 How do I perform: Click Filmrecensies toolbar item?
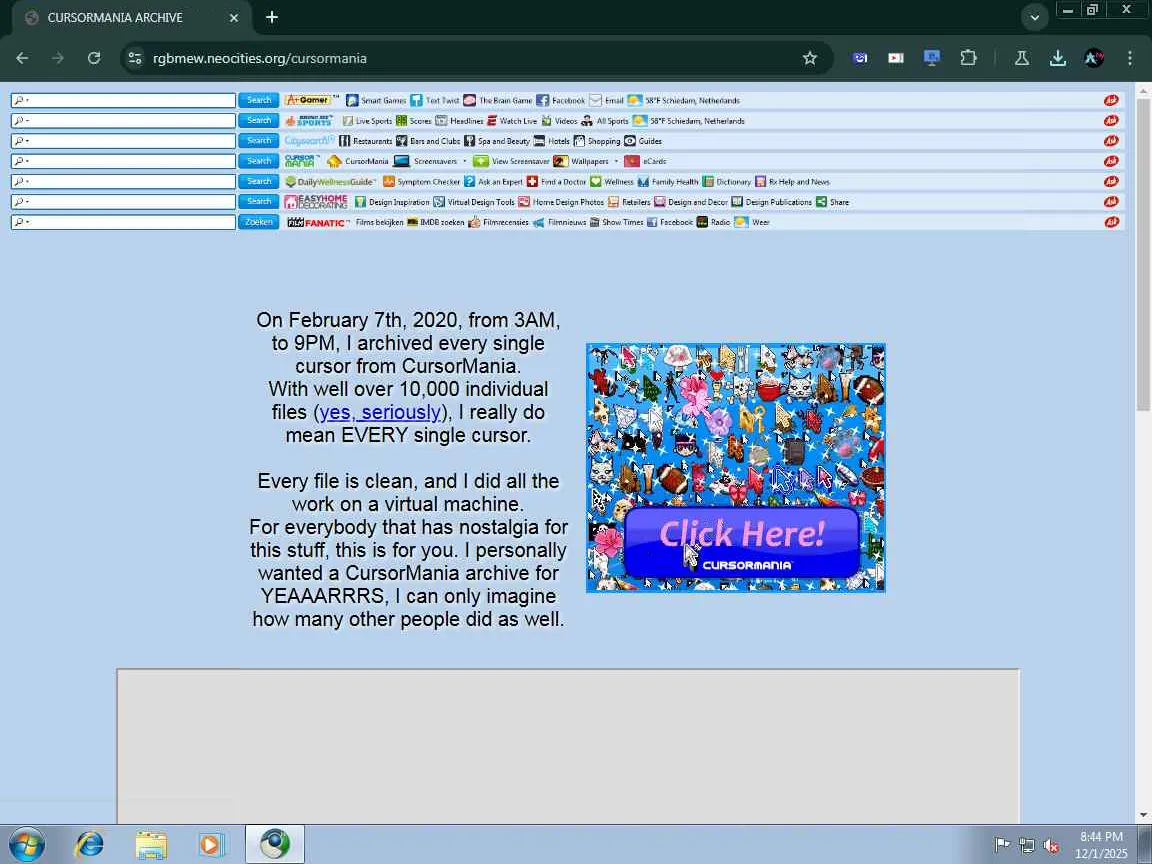[498, 222]
